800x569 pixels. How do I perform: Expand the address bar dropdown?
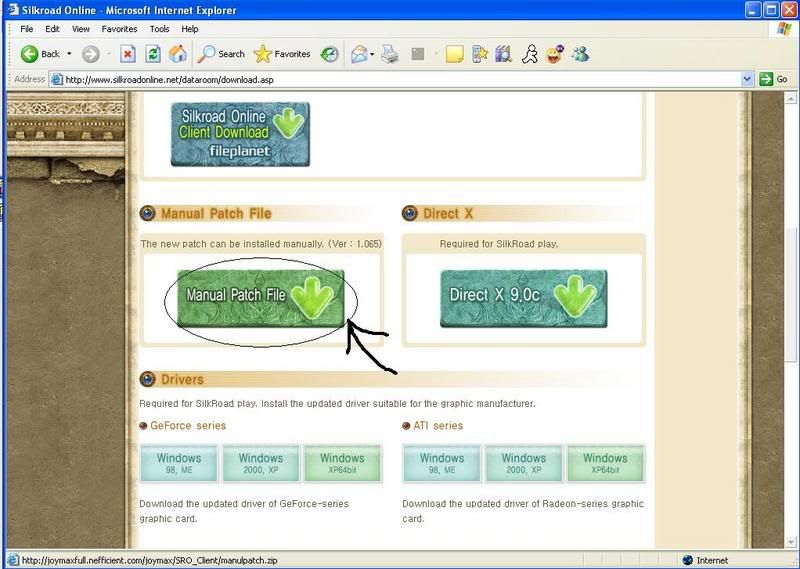[x=747, y=80]
